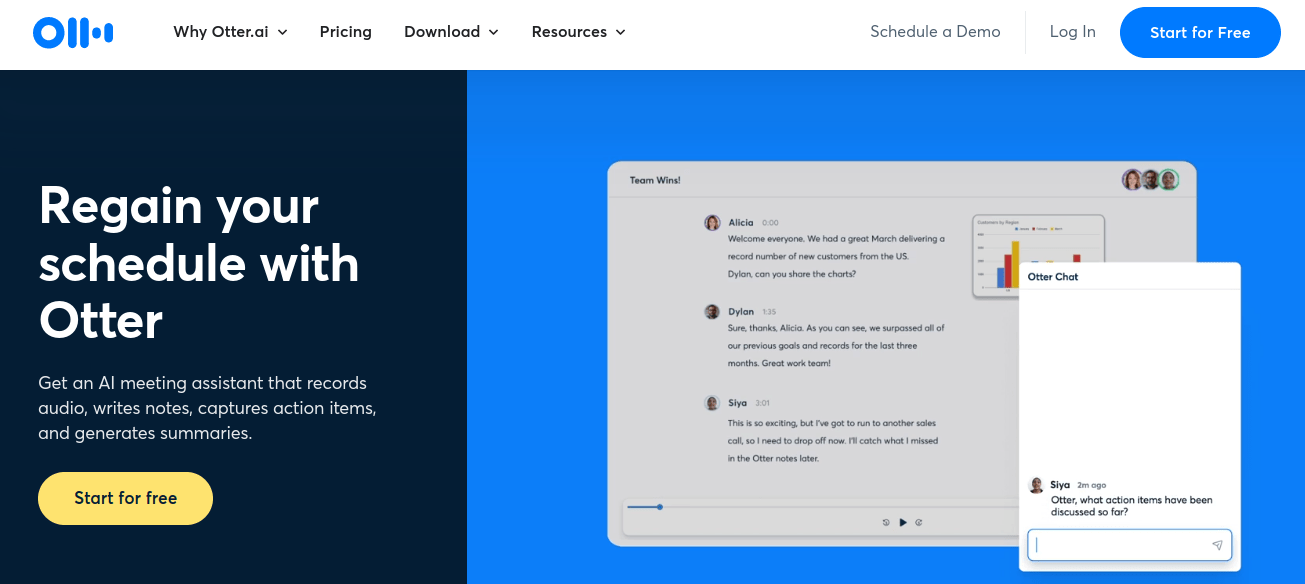Select Dylan's "Sure, thanks, Alicia" transcript message
This screenshot has height=584, width=1305.
[836, 345]
